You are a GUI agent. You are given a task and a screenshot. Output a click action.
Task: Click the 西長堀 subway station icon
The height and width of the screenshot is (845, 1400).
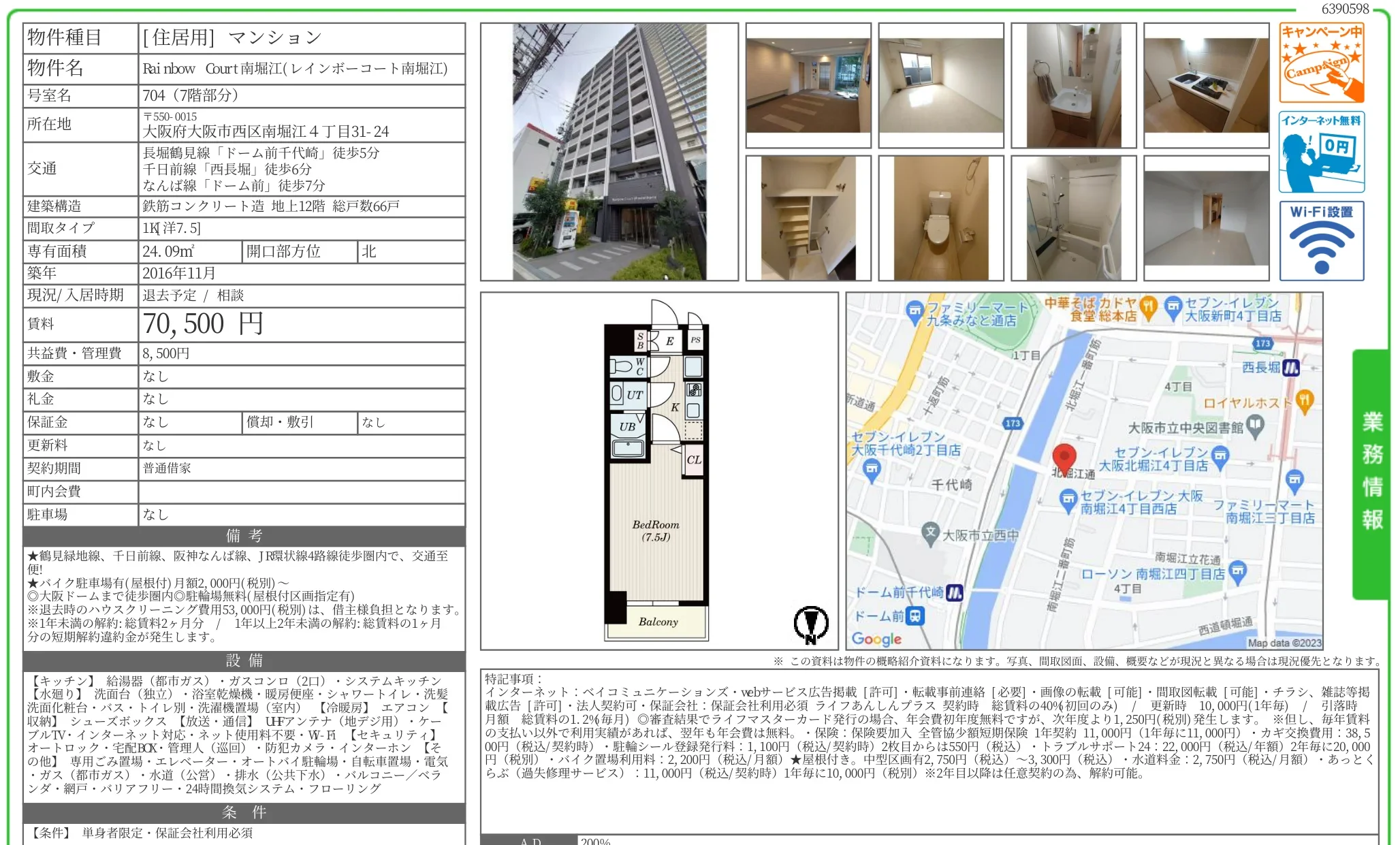[1291, 368]
